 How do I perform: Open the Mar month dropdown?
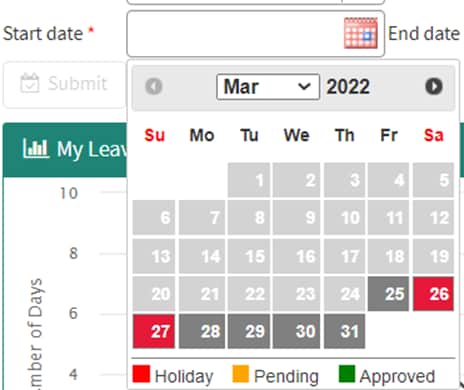[x=268, y=87]
